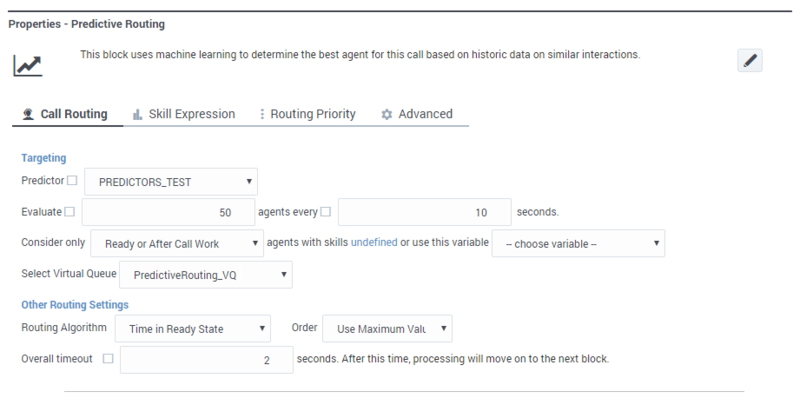Click the Evaluate agents count field
The height and width of the screenshot is (405, 800).
pos(167,213)
